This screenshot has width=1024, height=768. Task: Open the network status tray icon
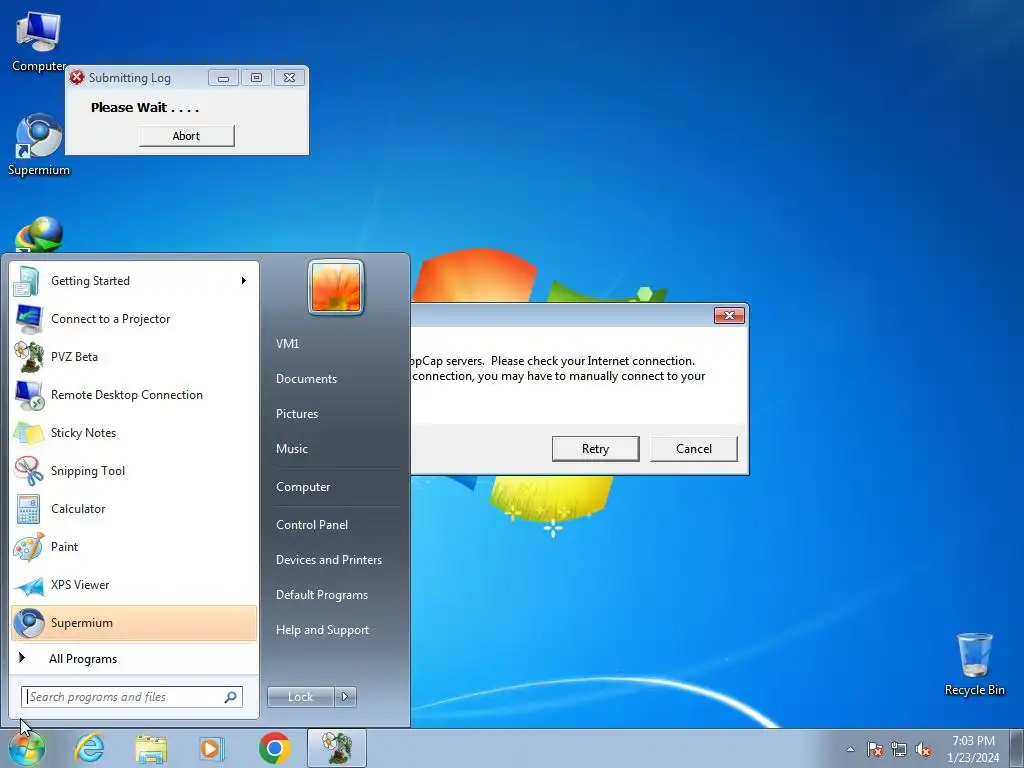click(x=899, y=750)
